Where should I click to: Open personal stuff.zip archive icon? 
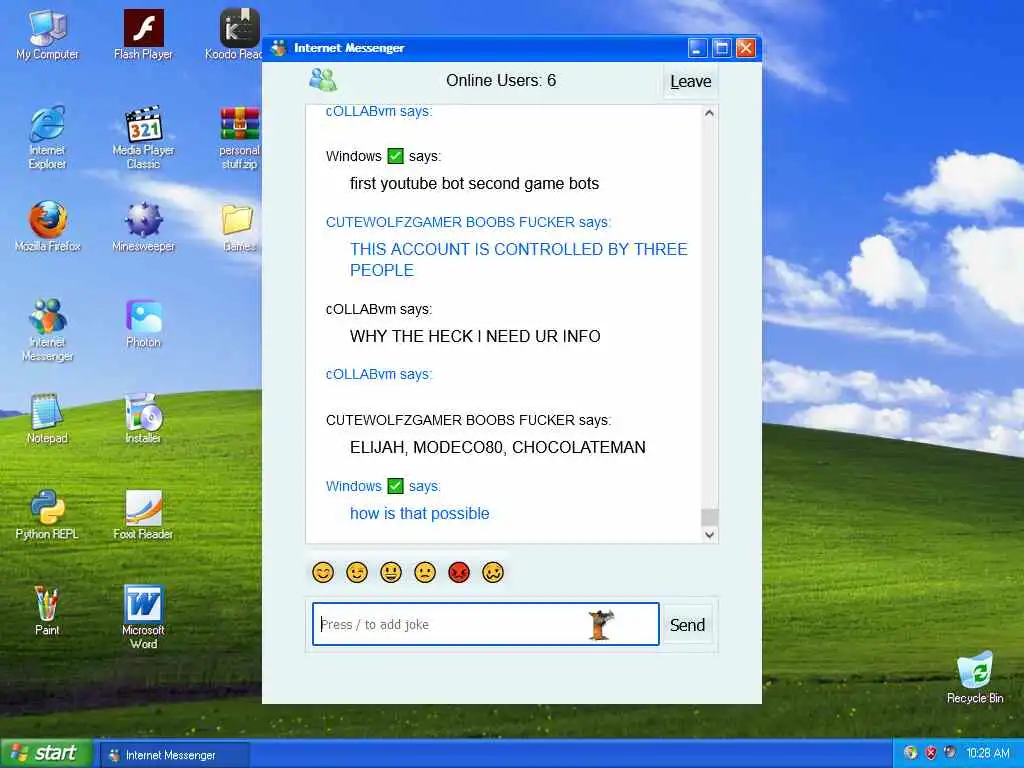240,137
